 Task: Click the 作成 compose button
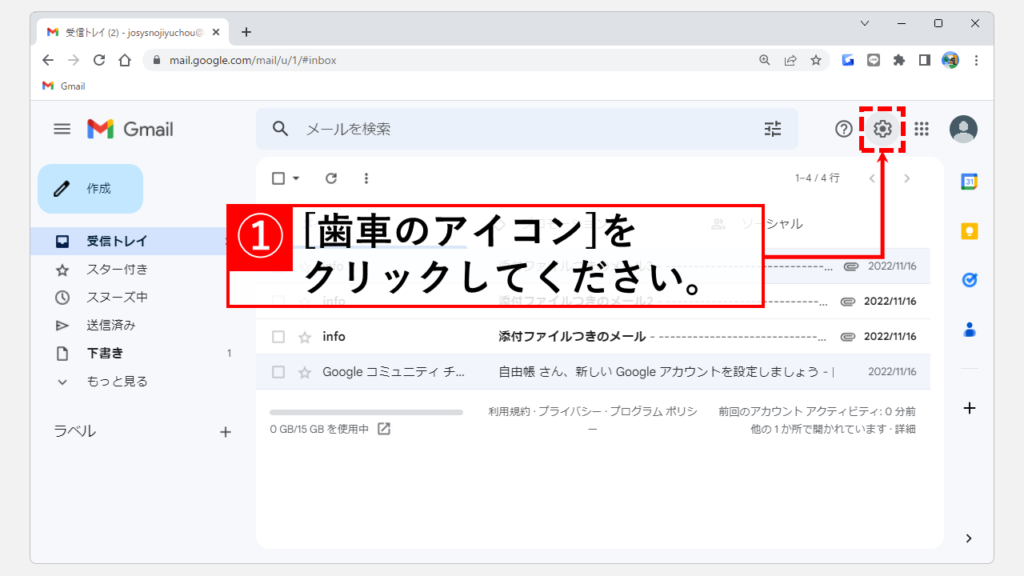point(90,189)
